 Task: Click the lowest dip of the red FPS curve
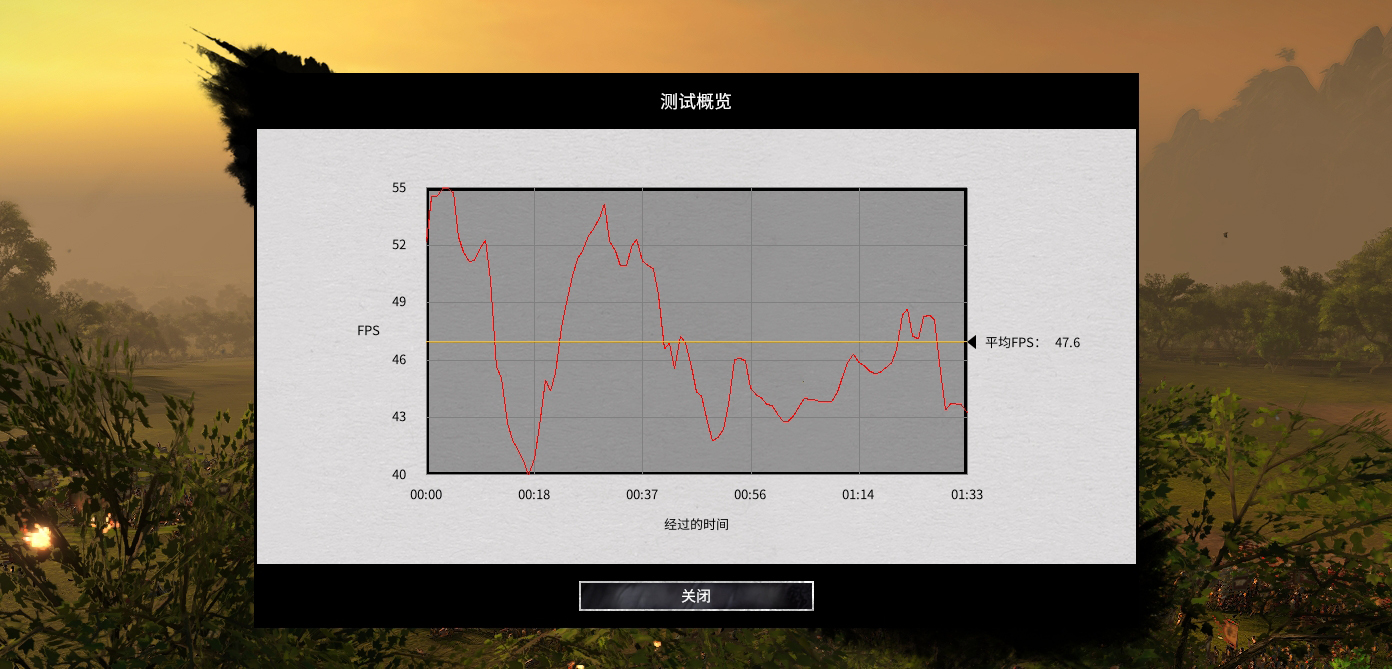(x=529, y=470)
